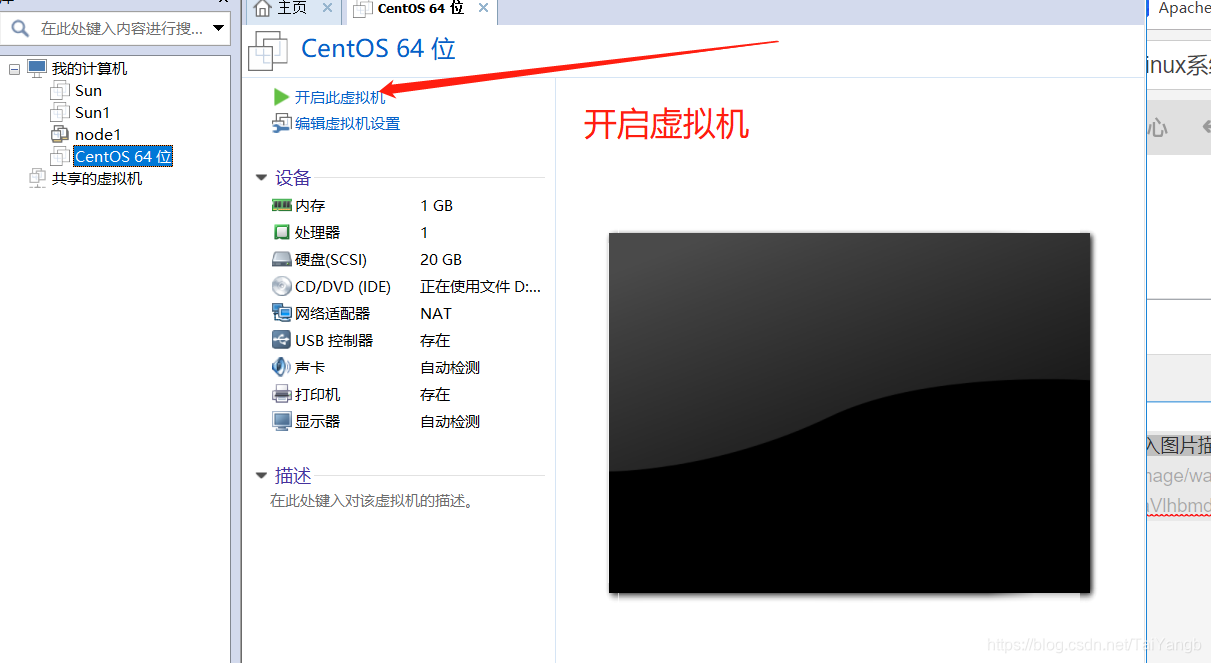Click the 存在 value for USB 控制器

tap(435, 340)
